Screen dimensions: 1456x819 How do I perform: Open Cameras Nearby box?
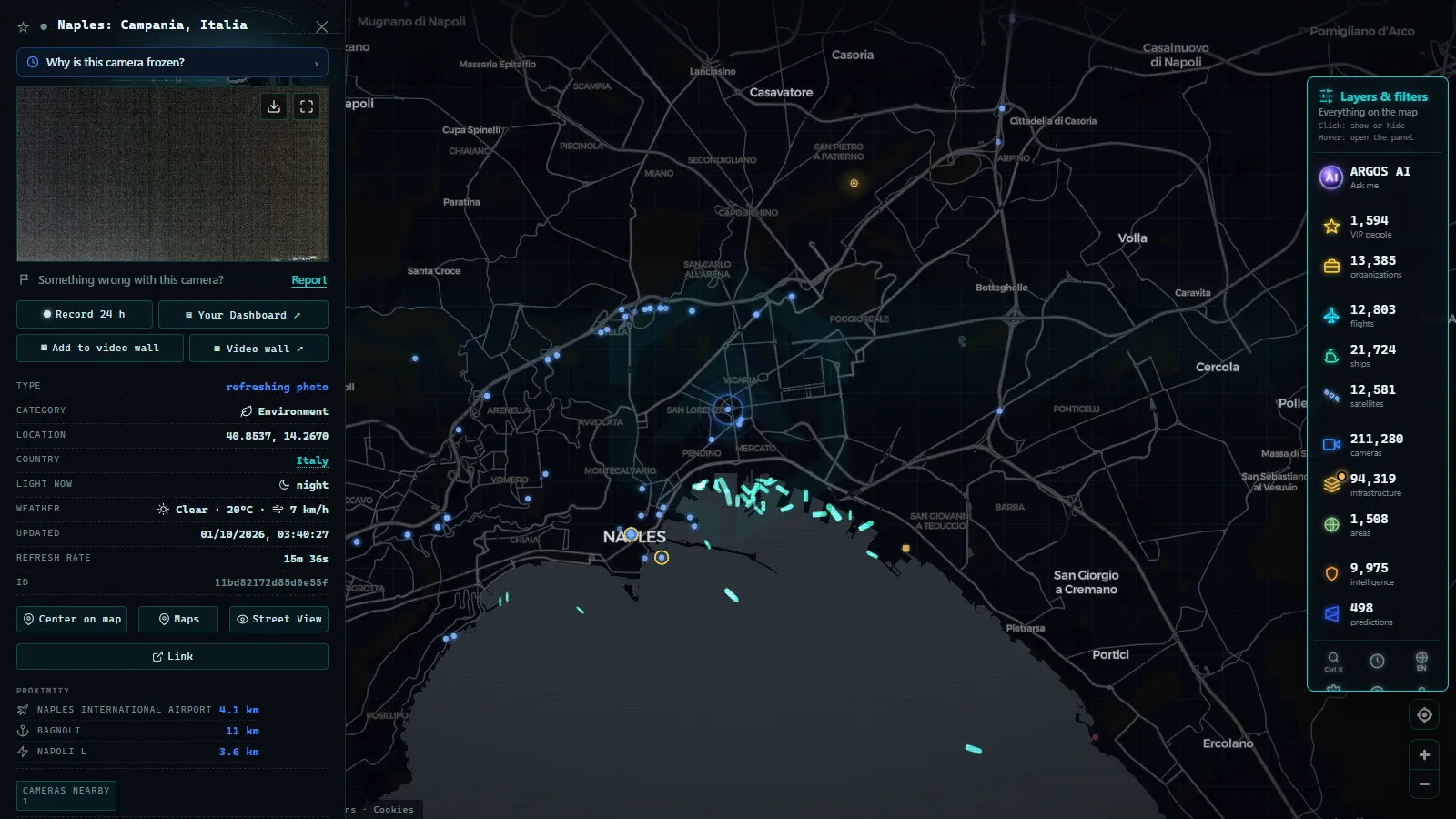tap(66, 795)
